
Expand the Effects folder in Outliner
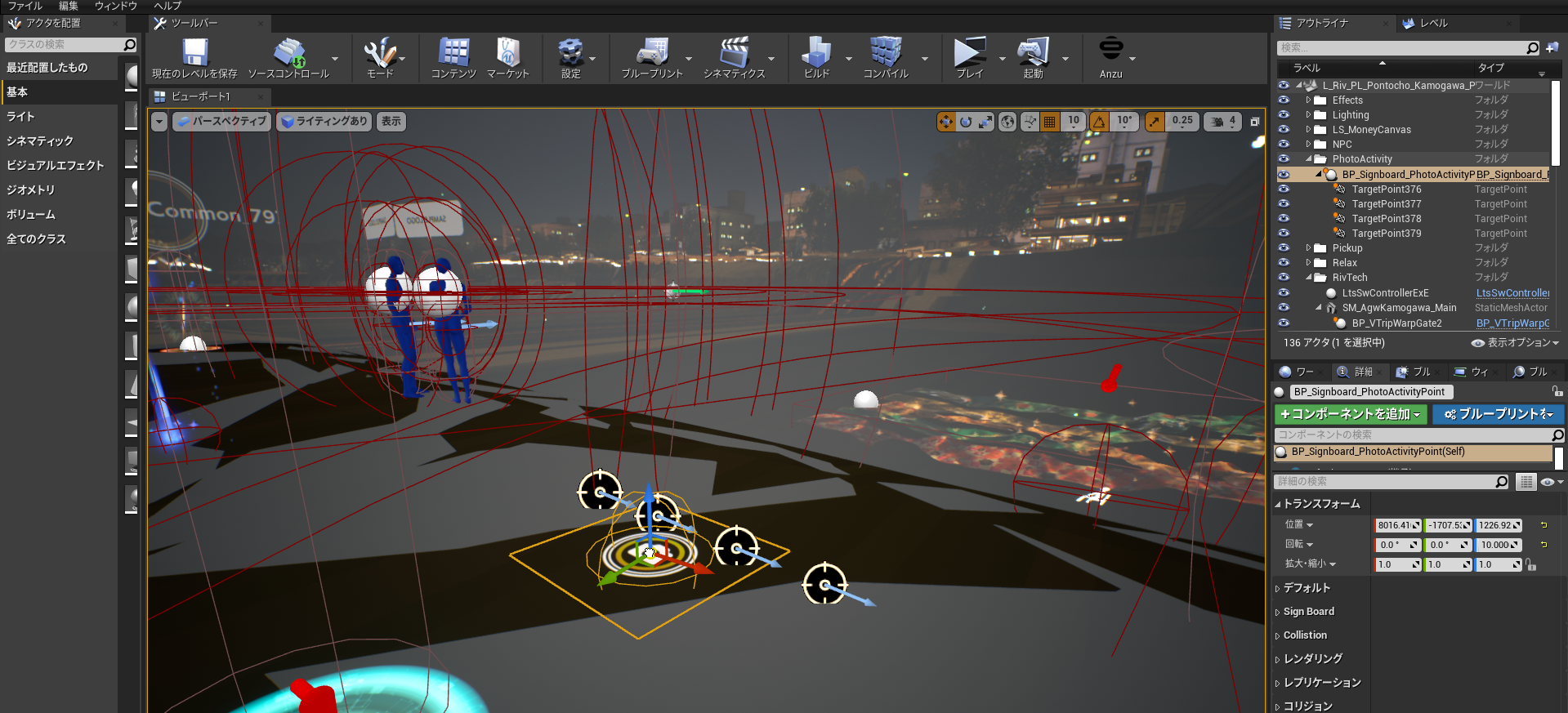[x=1308, y=100]
